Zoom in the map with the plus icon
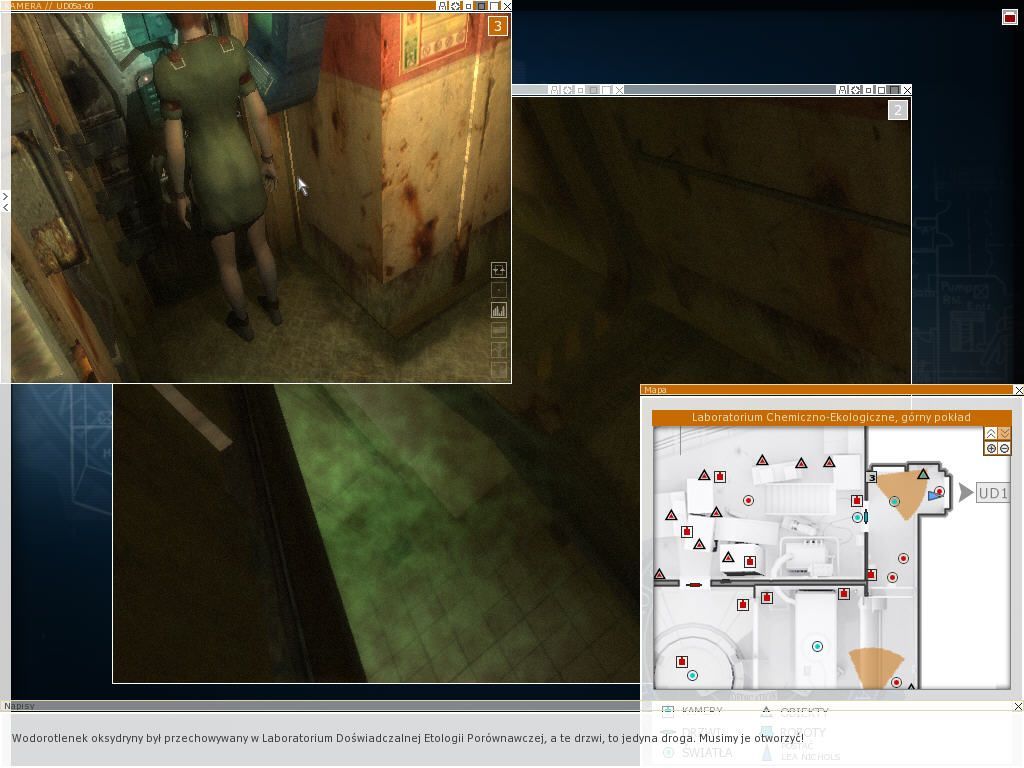Screen dimensions: 1024x768 991,449
